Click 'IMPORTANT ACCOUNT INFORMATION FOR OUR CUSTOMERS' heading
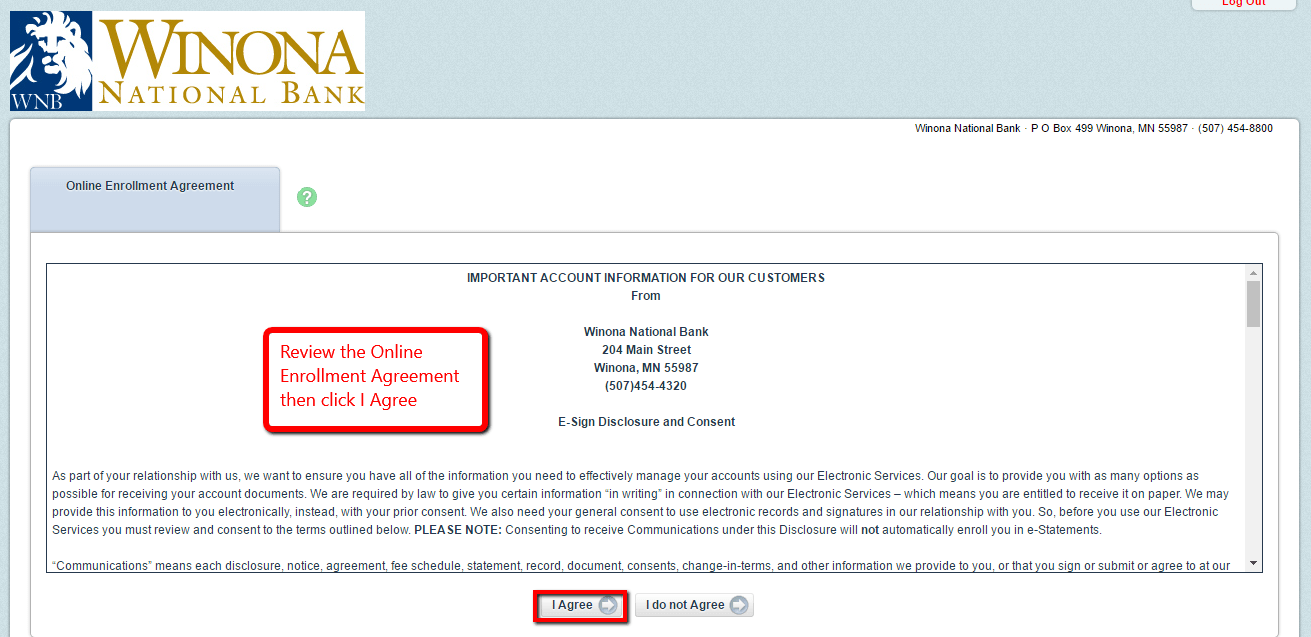The height and width of the screenshot is (637, 1311). tap(646, 278)
